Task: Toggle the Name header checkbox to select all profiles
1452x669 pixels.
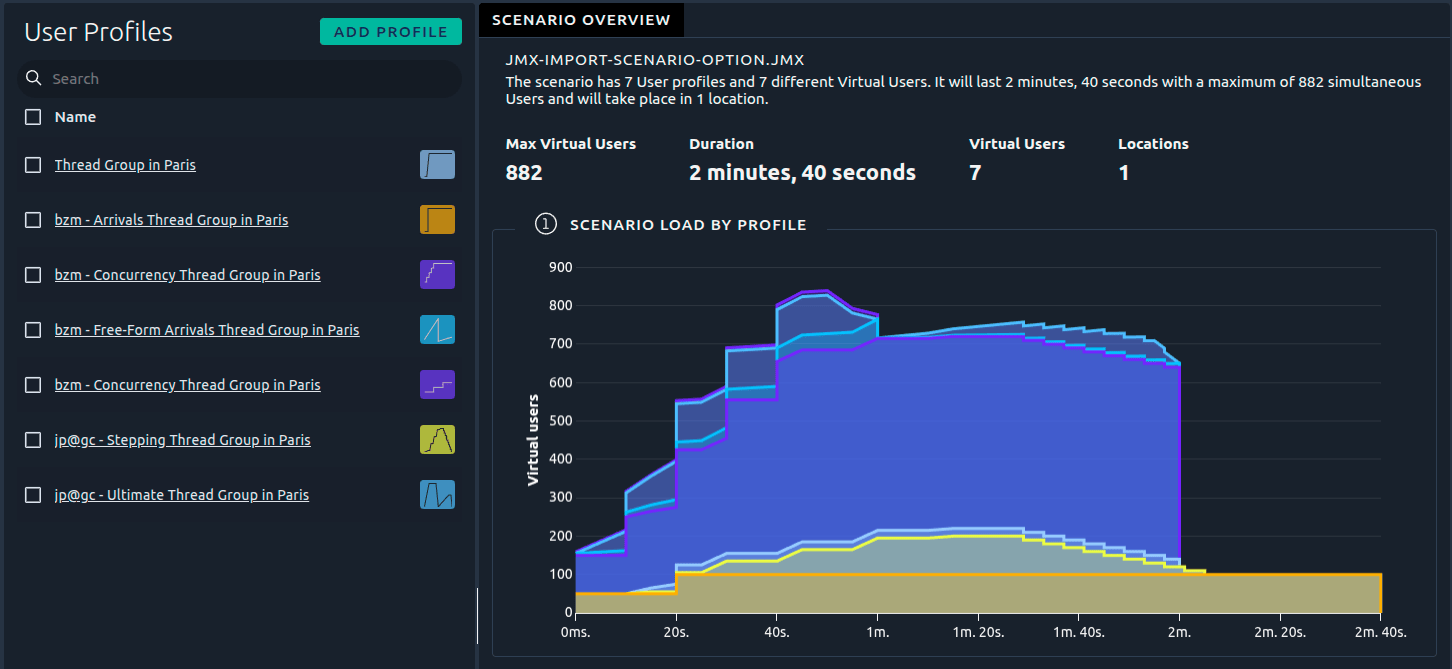Action: (x=32, y=117)
